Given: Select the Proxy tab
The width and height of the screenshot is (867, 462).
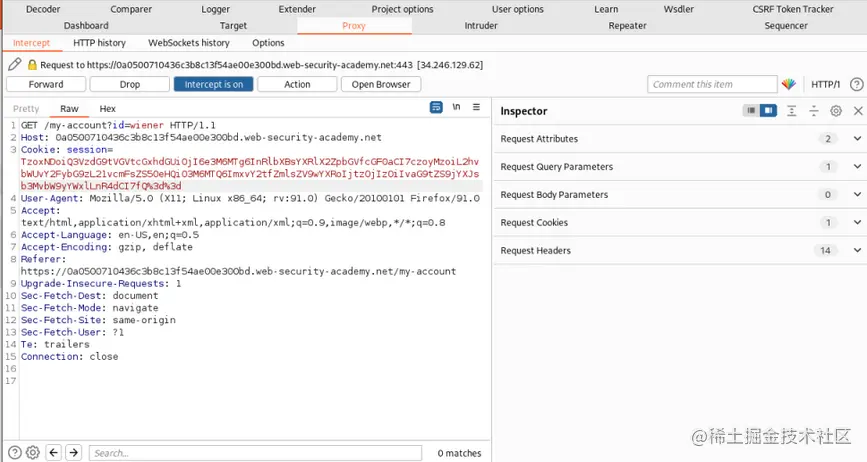Looking at the screenshot, I should (x=354, y=25).
